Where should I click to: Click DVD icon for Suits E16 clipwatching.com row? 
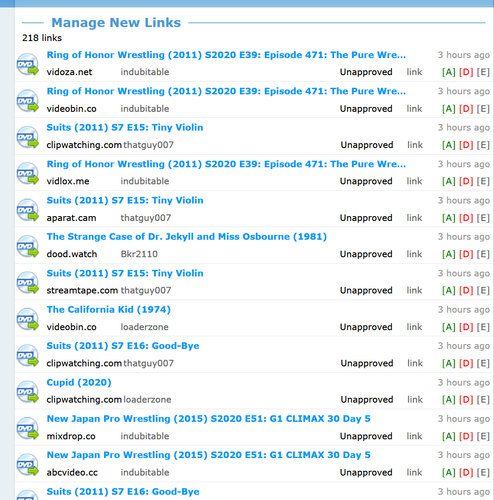click(x=28, y=355)
